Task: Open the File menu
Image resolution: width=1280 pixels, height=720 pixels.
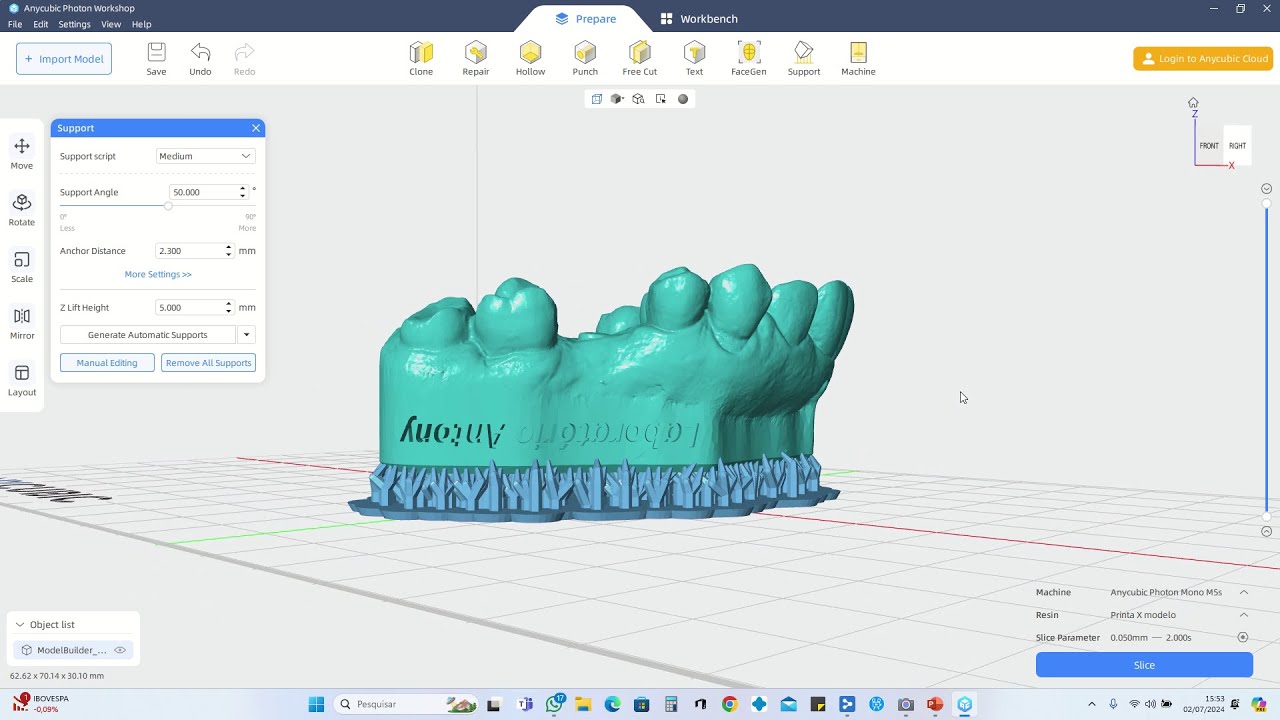Action: tap(15, 24)
